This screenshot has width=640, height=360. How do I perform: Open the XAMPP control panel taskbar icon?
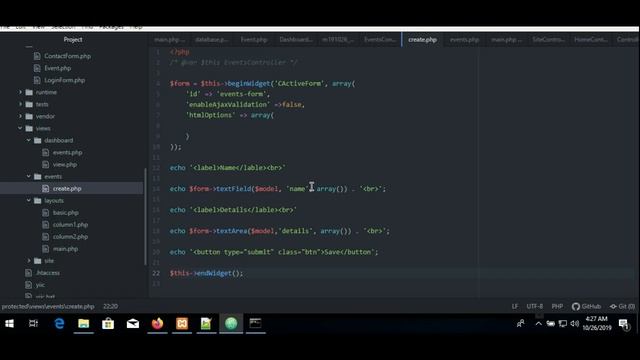coord(182,324)
